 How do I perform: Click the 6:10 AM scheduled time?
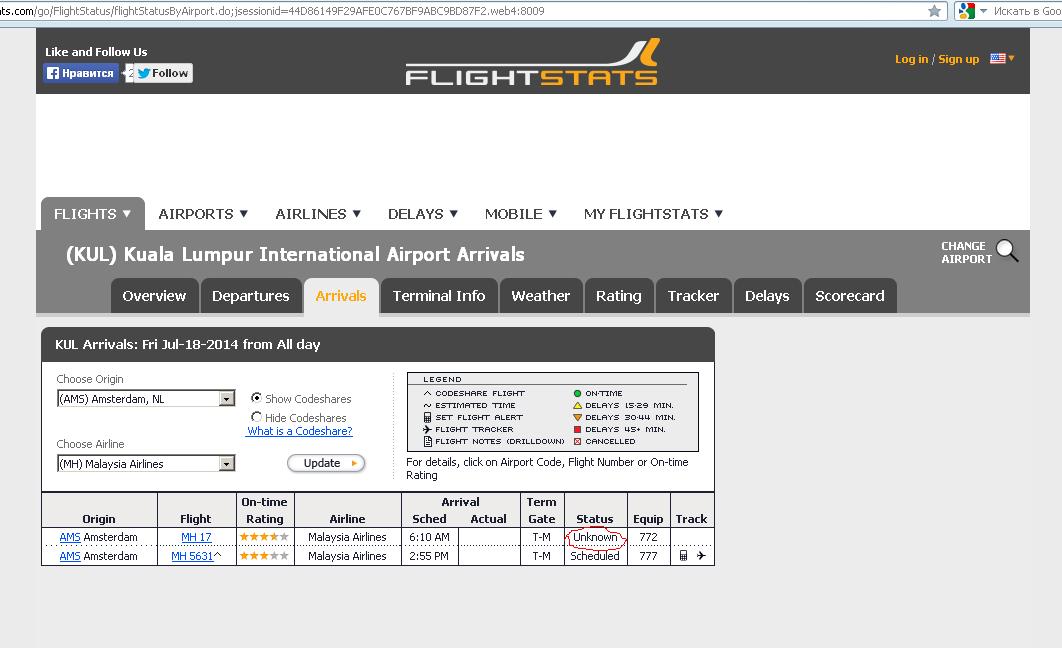[x=429, y=537]
